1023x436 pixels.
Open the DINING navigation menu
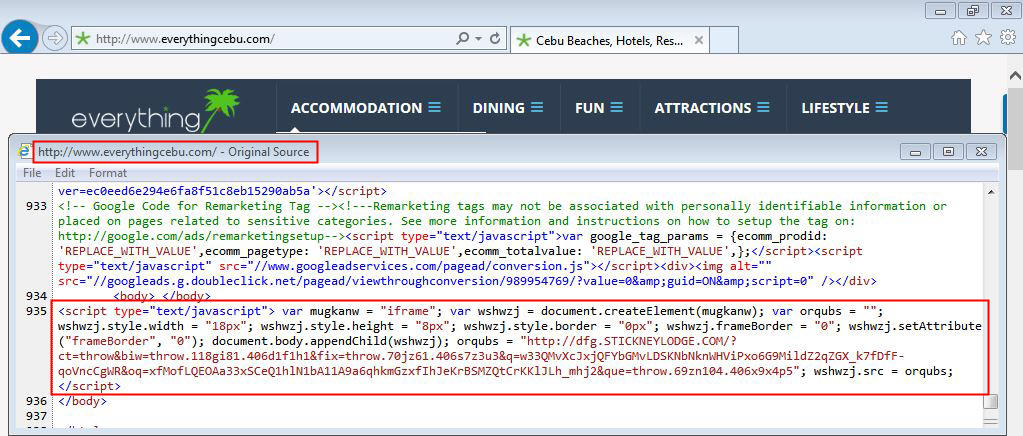pyautogui.click(x=508, y=108)
